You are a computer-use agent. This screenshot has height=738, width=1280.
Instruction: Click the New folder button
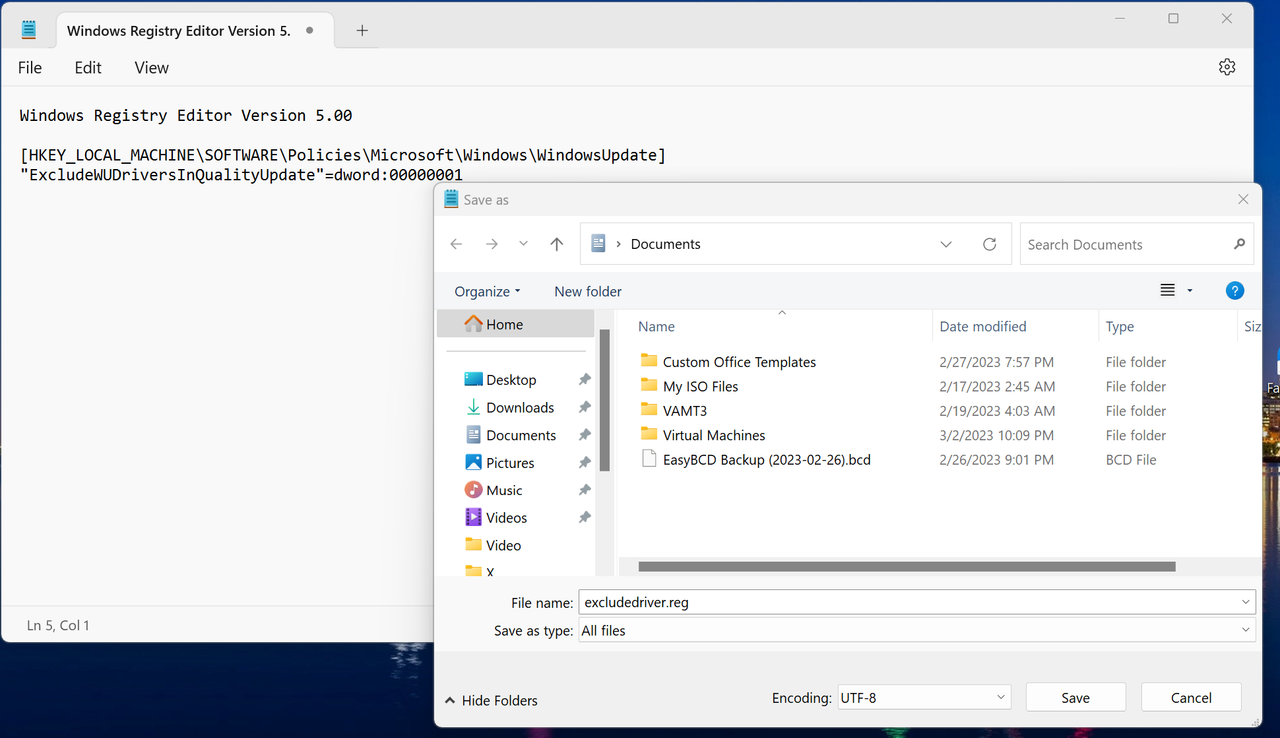pyautogui.click(x=587, y=291)
